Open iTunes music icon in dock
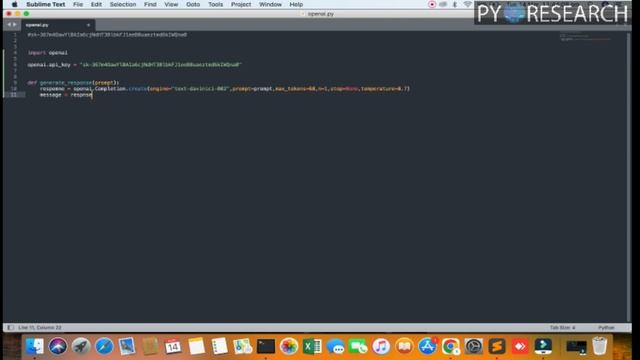 pyautogui.click(x=381, y=347)
